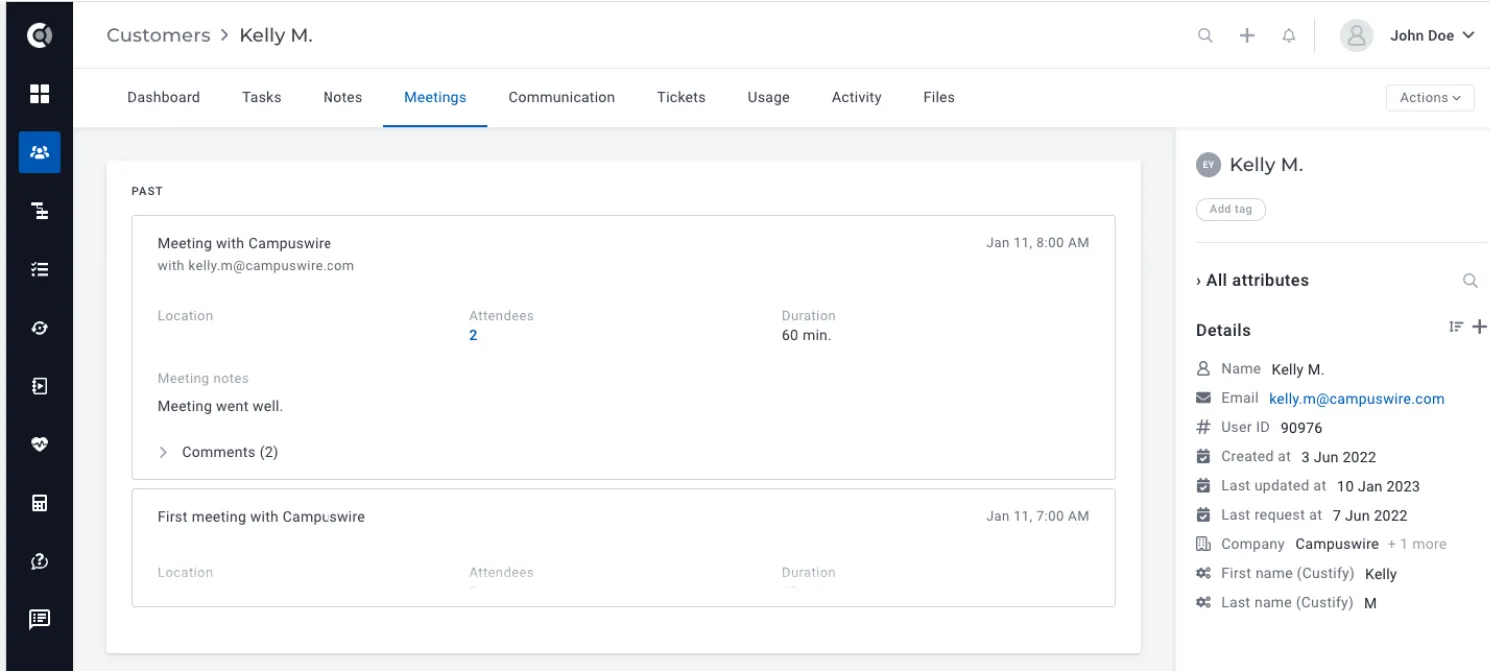The image size is (1490, 671).
Task: Click the timeline-style icon in sidebar
Action: tap(39, 211)
